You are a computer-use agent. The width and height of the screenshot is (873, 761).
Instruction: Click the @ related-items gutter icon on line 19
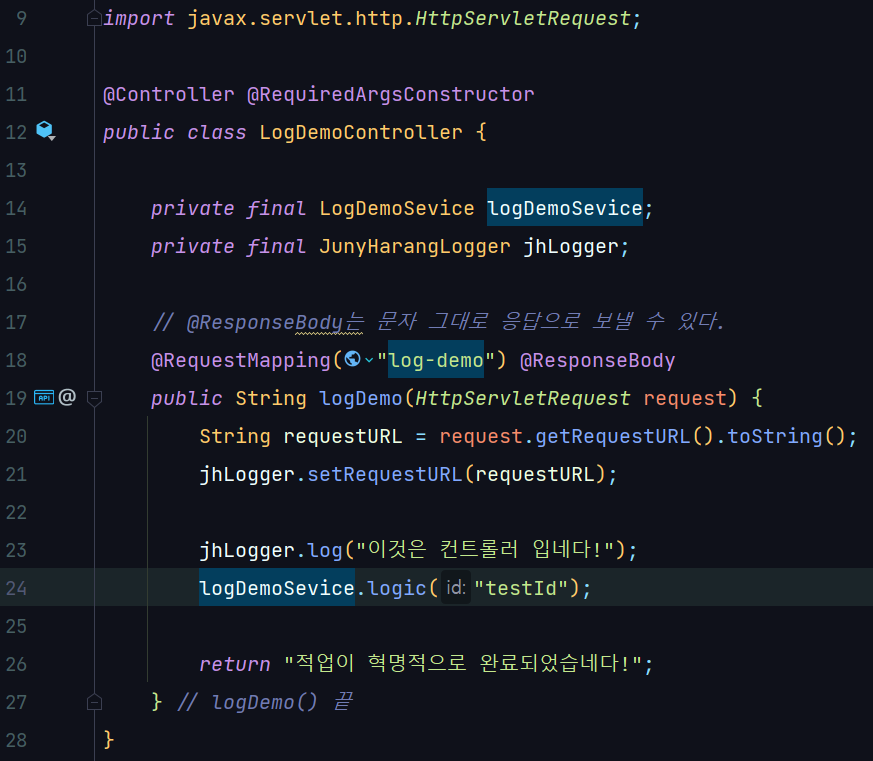[67, 397]
